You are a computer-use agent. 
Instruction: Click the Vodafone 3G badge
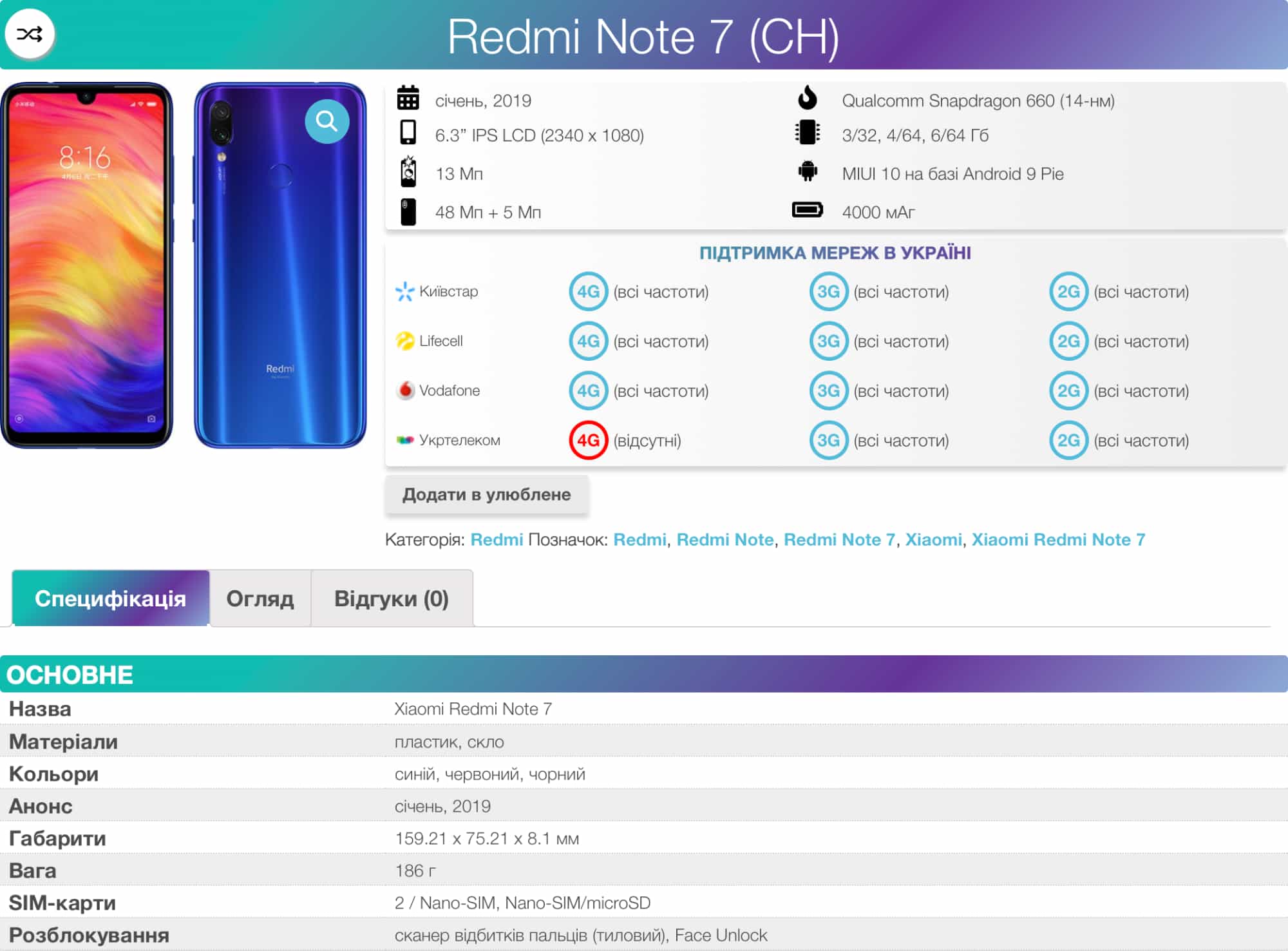(828, 391)
